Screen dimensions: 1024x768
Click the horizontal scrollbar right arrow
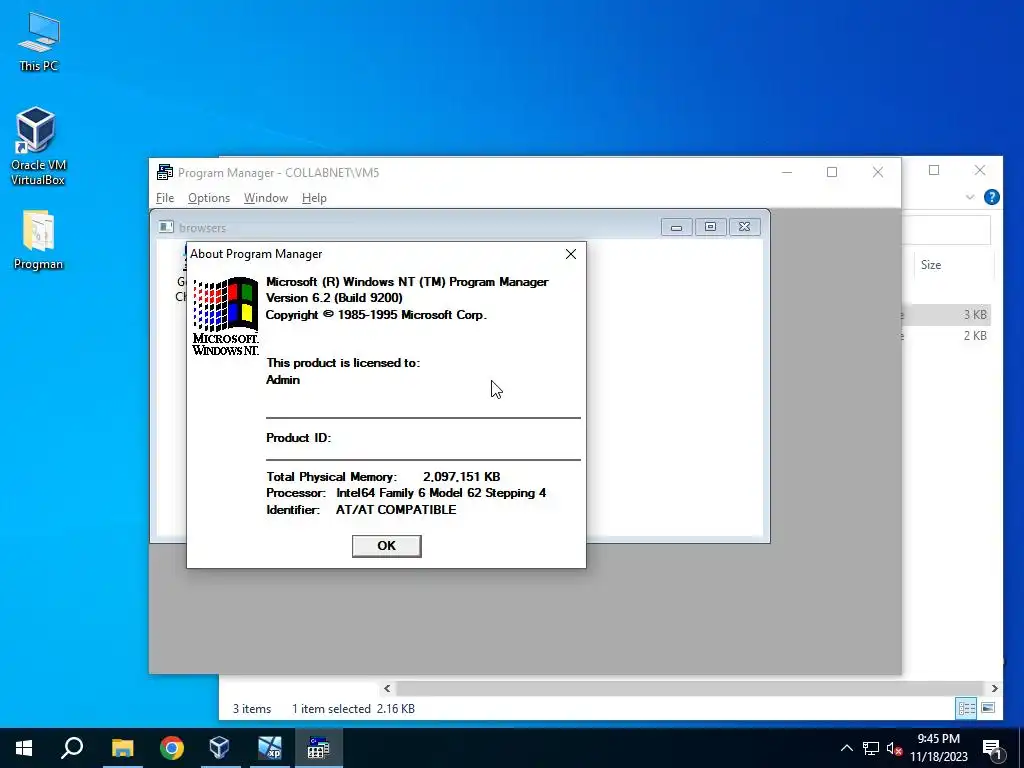coord(995,688)
